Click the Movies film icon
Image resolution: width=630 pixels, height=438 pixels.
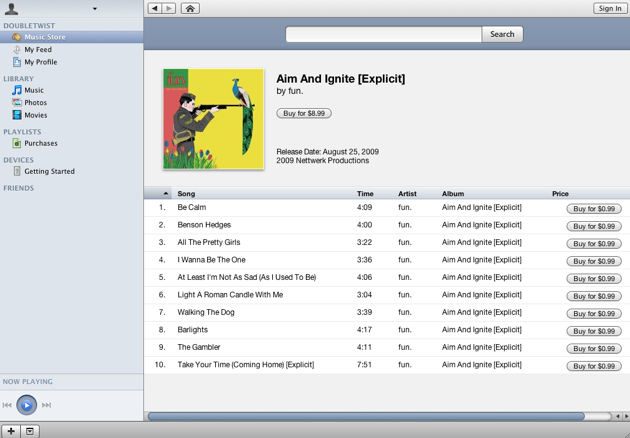click(x=16, y=115)
